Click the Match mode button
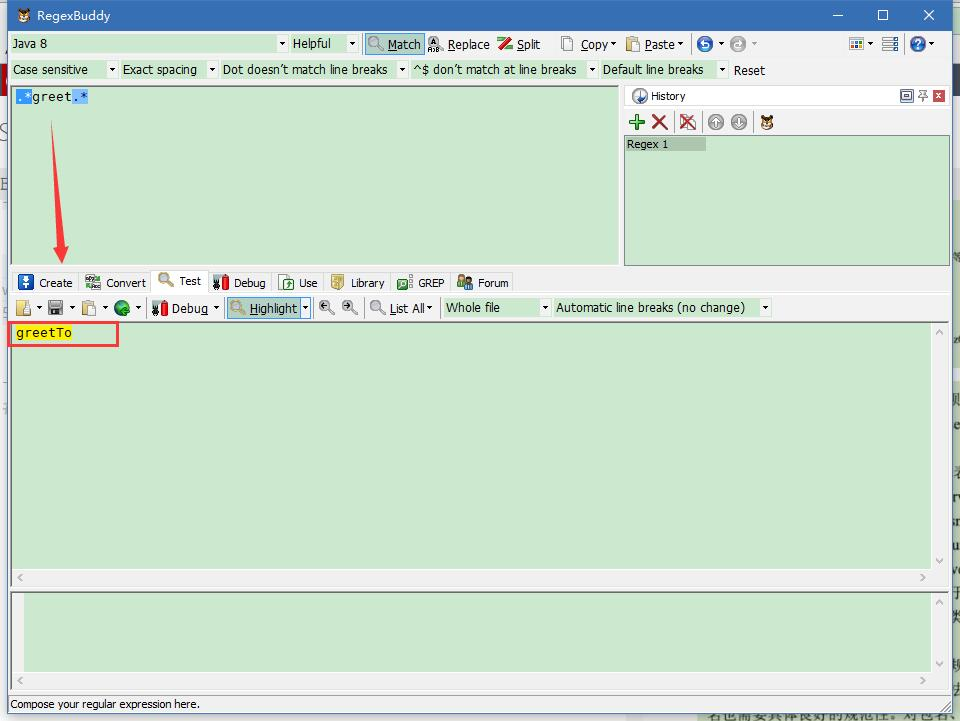 (x=395, y=44)
